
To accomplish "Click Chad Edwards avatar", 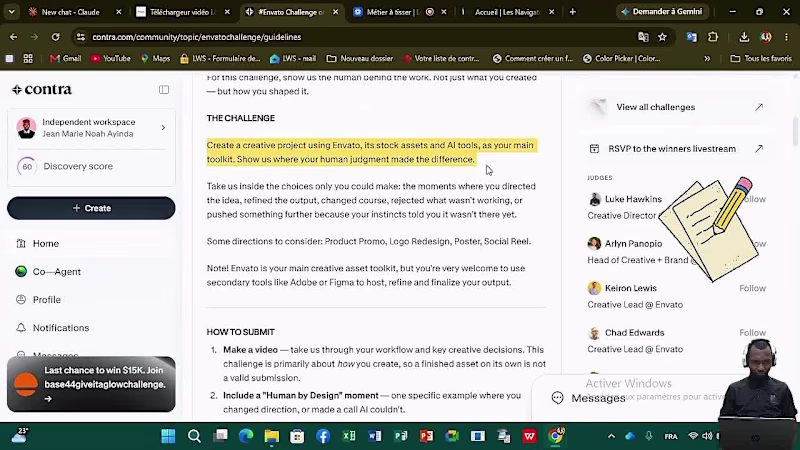I will pos(594,333).
